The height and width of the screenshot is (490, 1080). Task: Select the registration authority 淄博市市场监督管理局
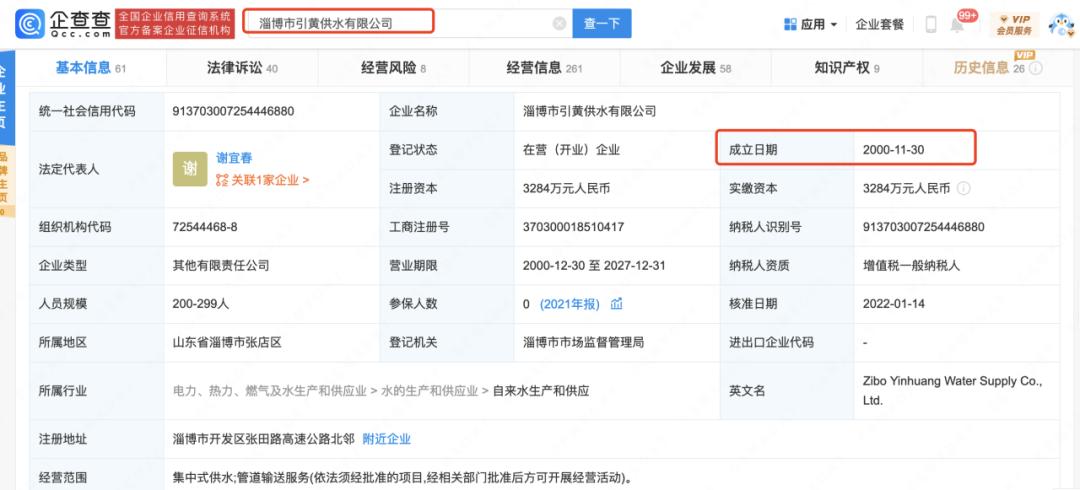(583, 342)
